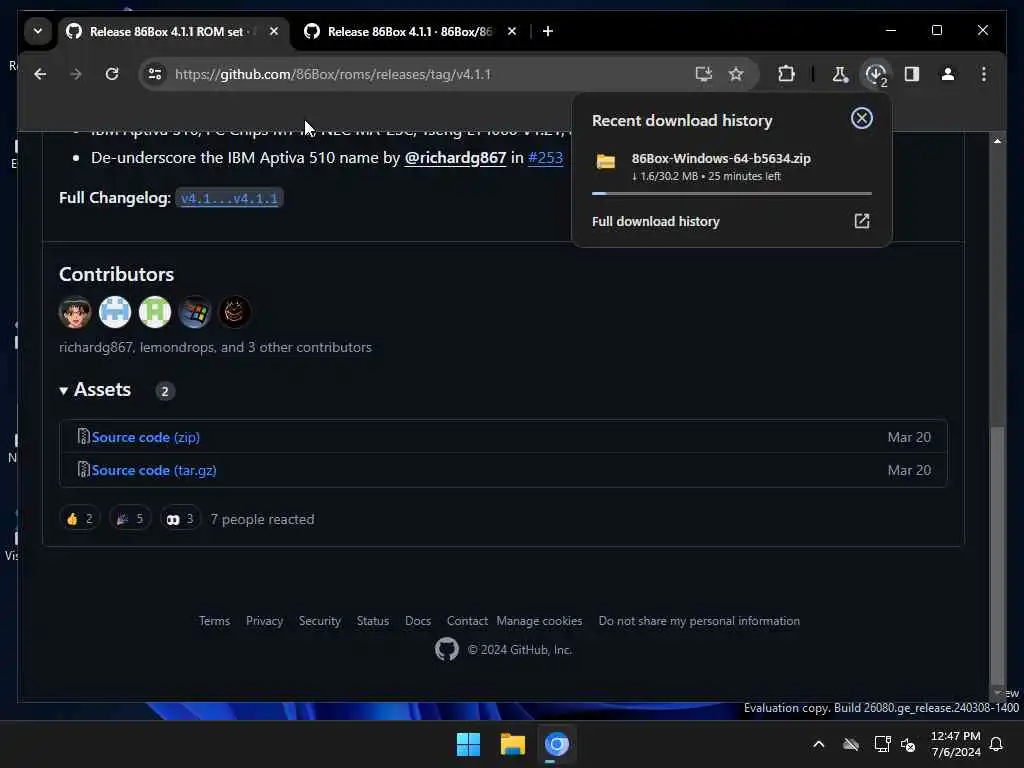Click the eyes reaction button

(x=180, y=519)
